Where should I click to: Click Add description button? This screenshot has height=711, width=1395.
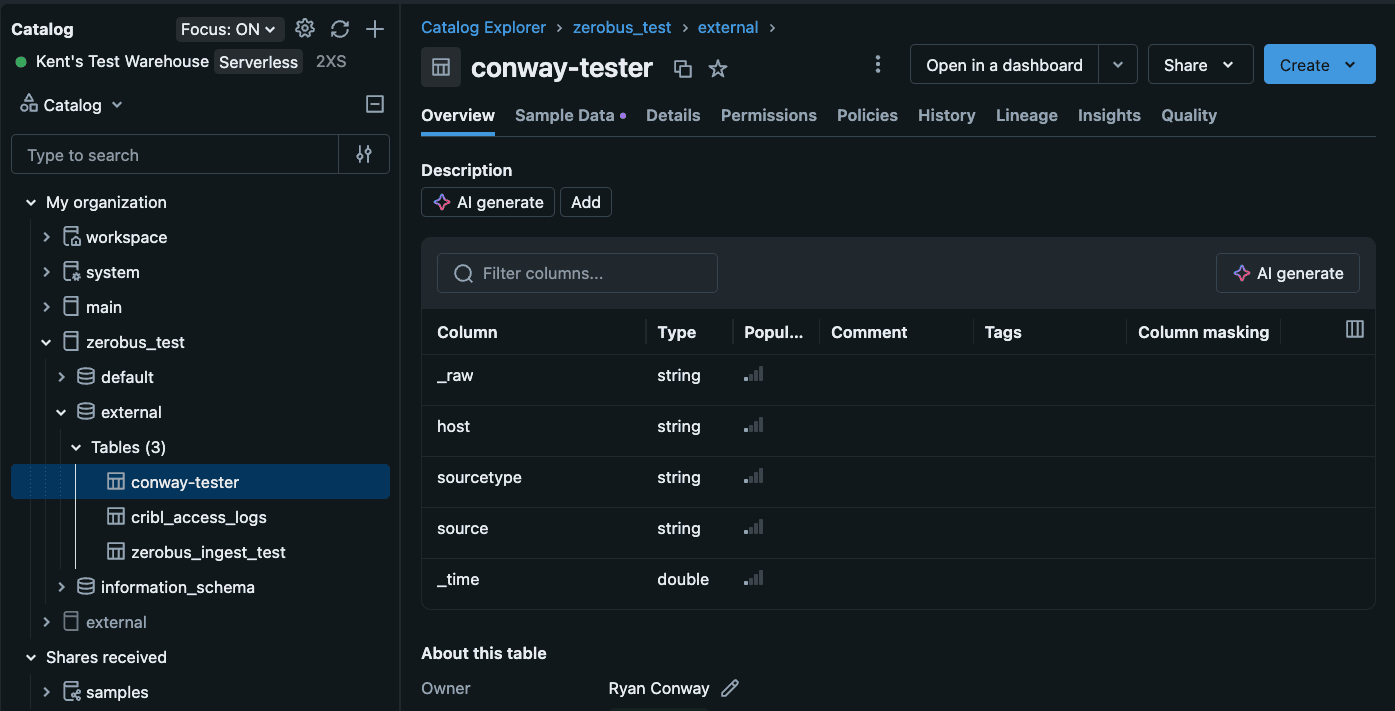586,202
